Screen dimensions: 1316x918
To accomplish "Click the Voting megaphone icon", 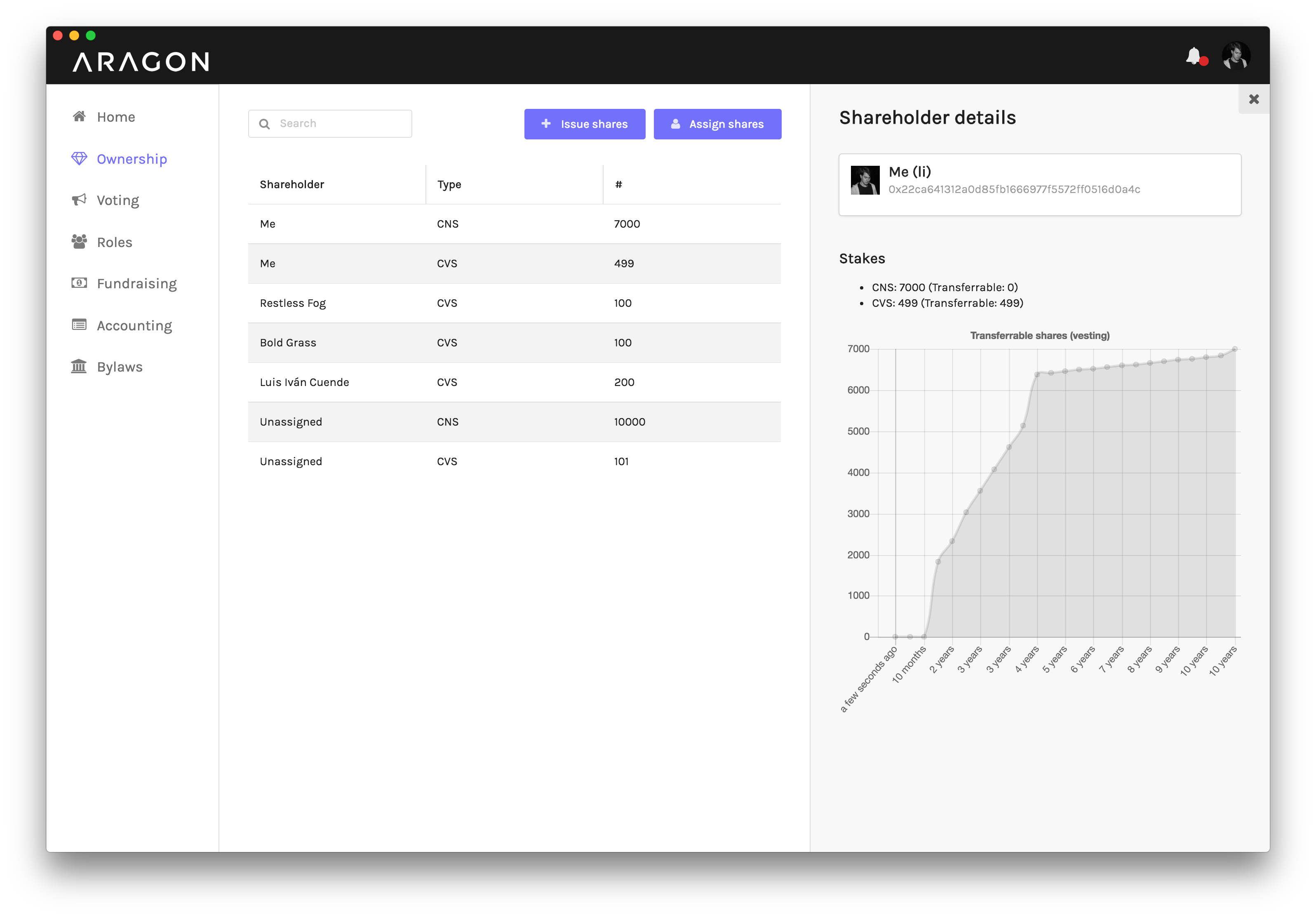I will (79, 200).
